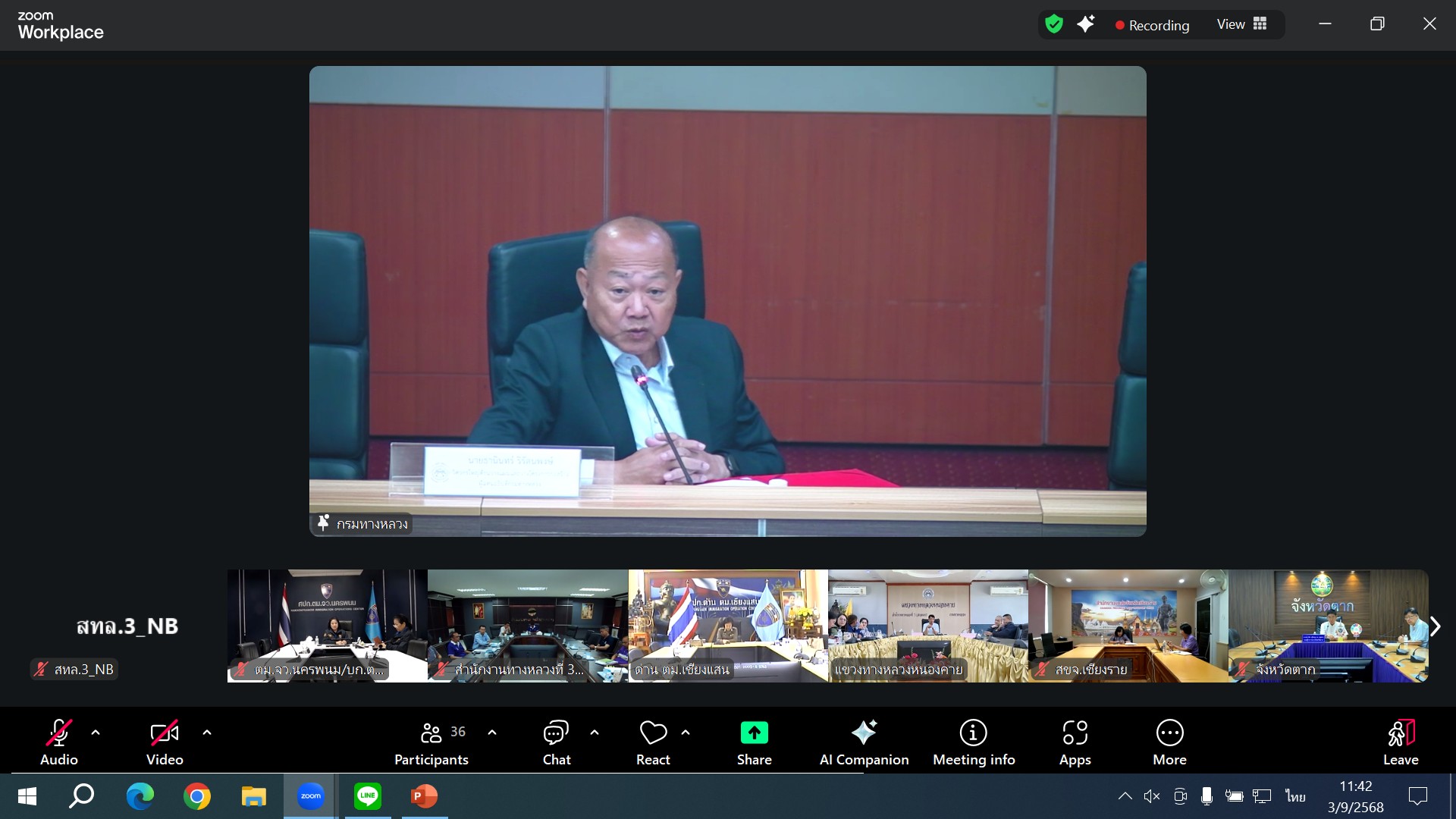
Task: Expand chat options arrow
Action: [x=595, y=733]
